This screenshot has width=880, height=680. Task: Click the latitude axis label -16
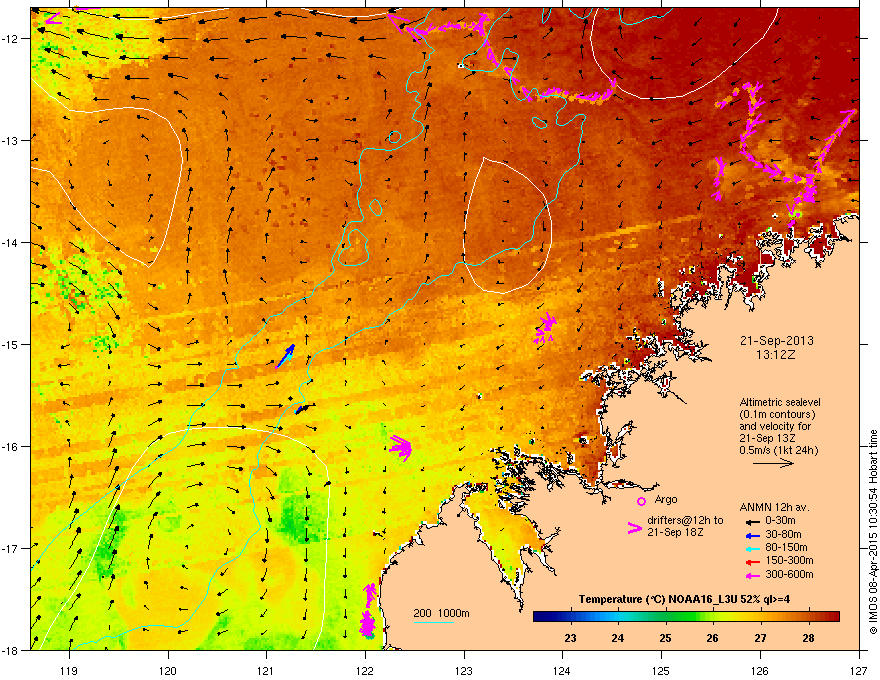(x=11, y=447)
